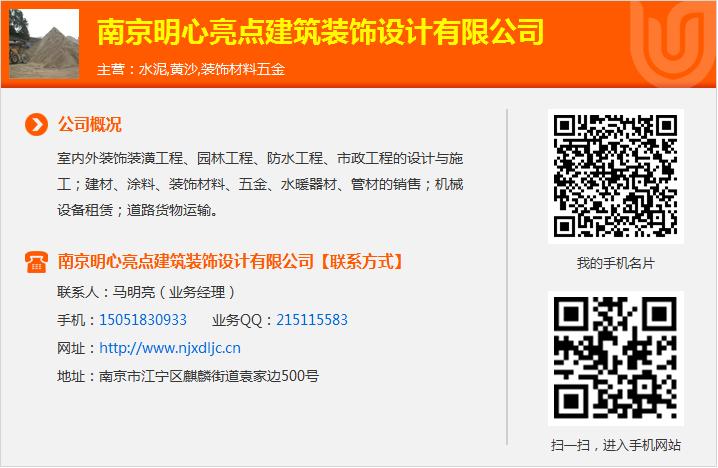Click the 主营 product line in the banner
Image resolution: width=718 pixels, height=468 pixels.
191,69
